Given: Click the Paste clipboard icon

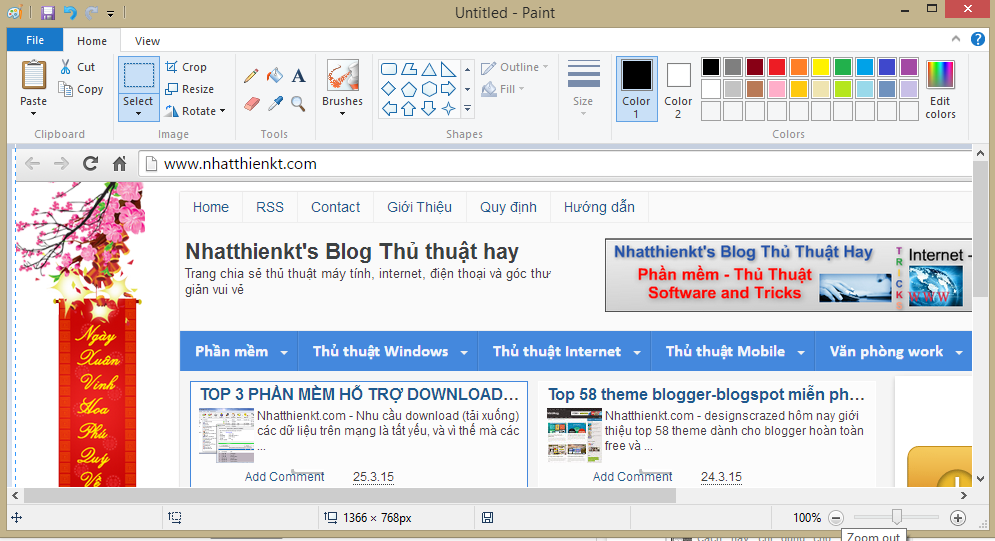Looking at the screenshot, I should point(34,76).
